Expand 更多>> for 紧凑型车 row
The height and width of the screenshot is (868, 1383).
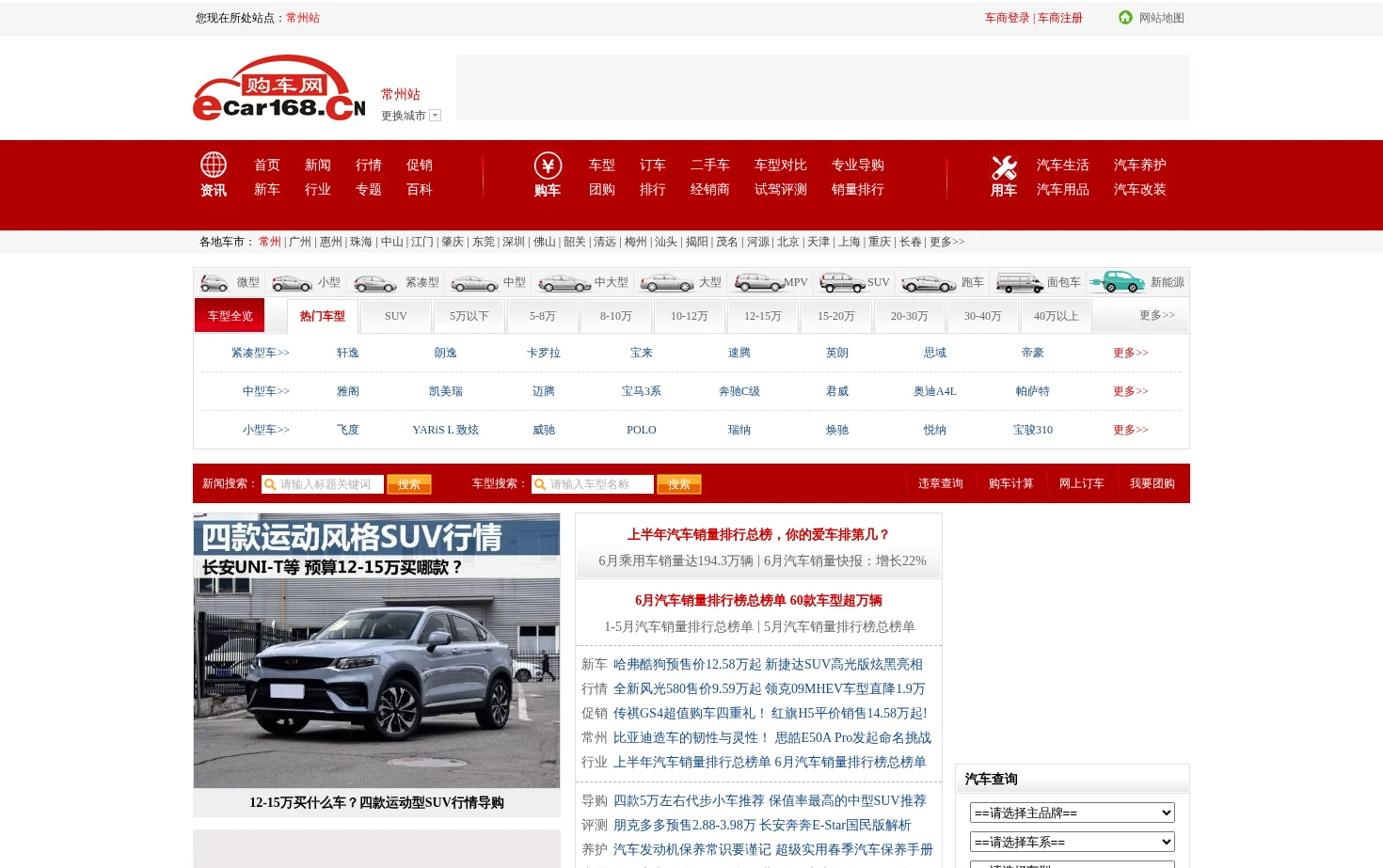[1131, 353]
